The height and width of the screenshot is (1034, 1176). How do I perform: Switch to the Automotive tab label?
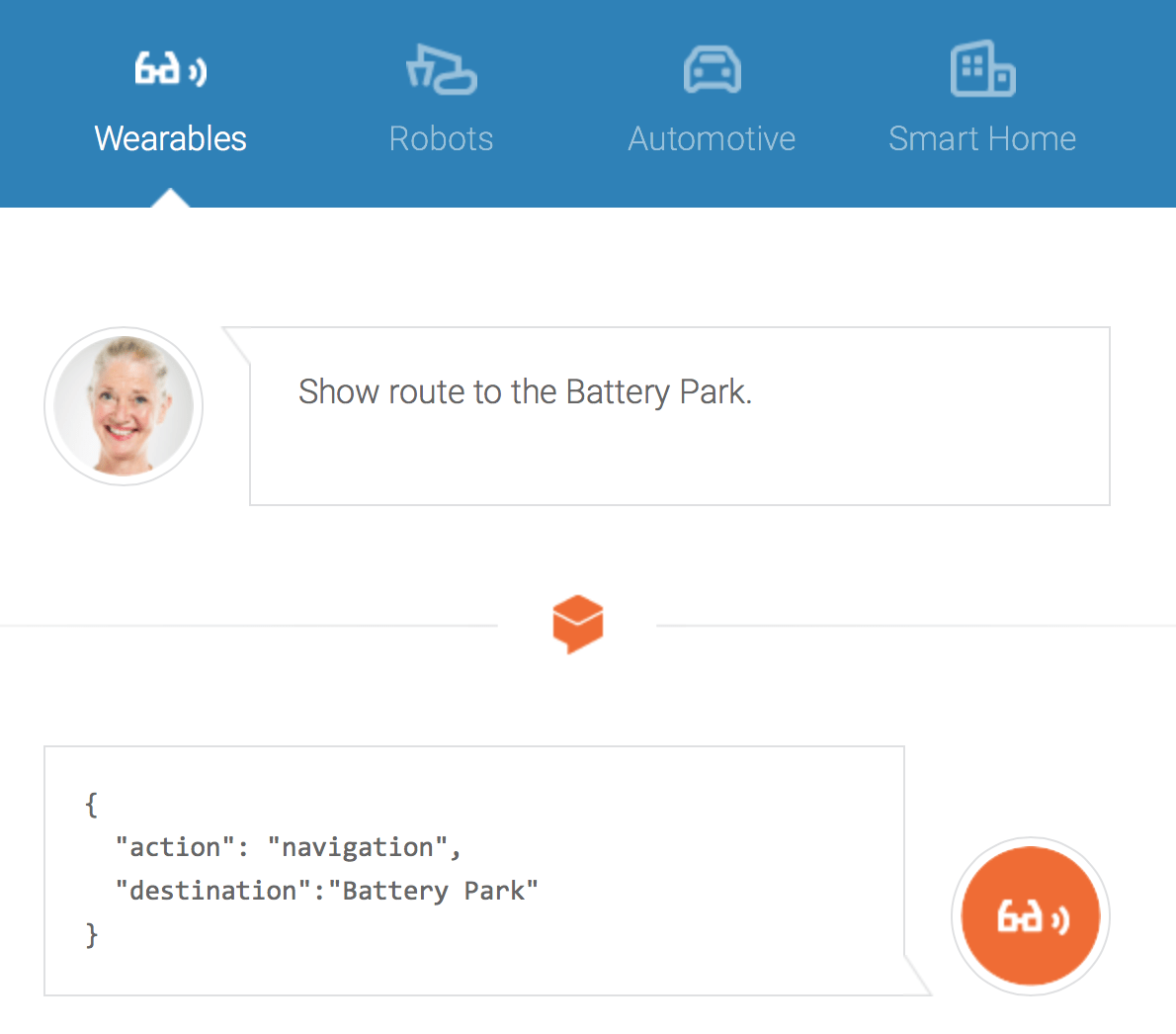point(712,138)
